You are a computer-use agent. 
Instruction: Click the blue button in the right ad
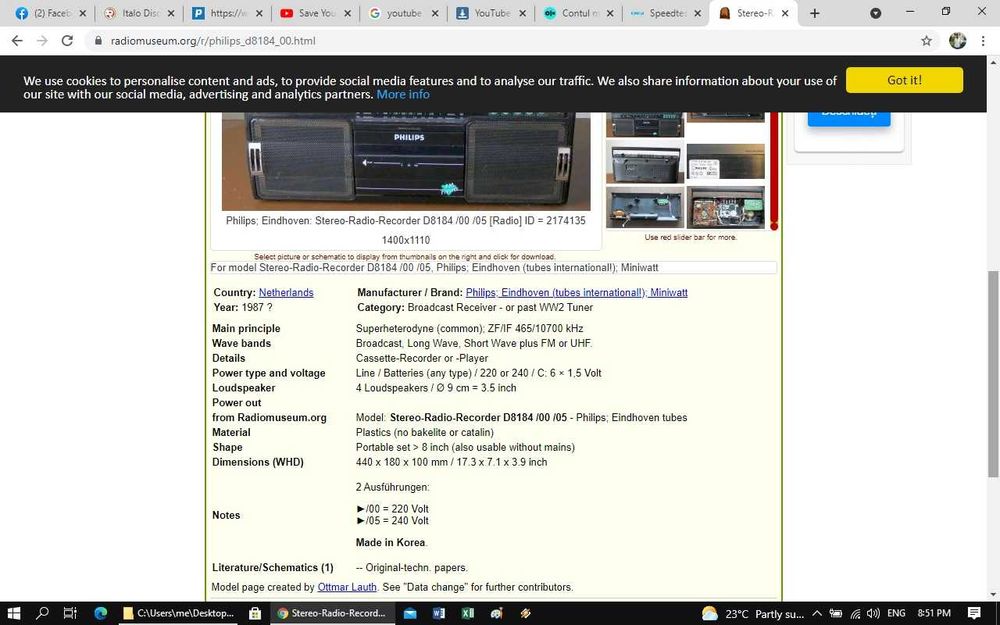(x=849, y=119)
